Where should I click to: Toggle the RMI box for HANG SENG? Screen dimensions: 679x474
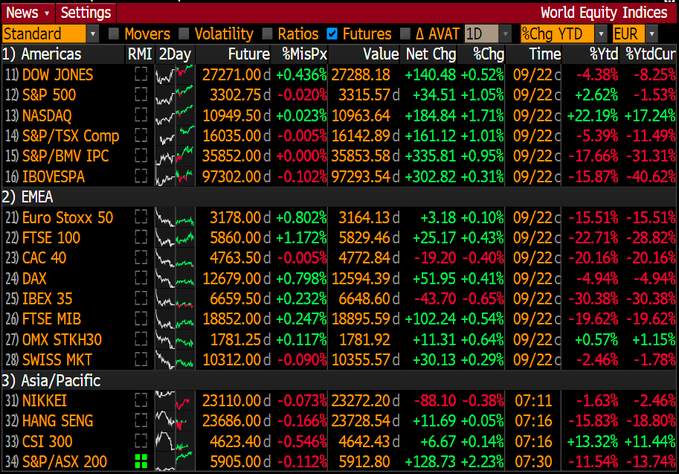(141, 420)
